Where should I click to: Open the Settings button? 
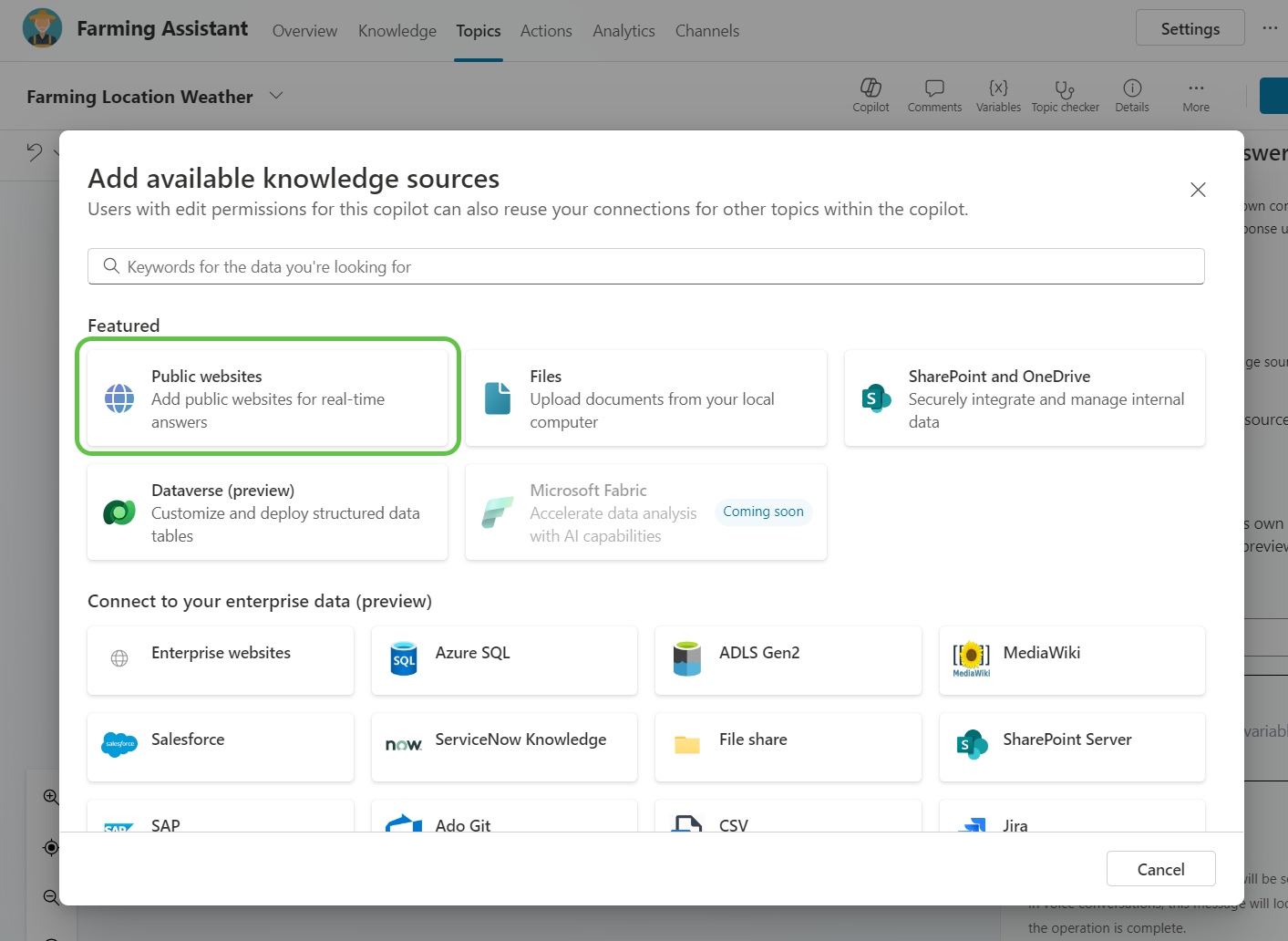point(1190,28)
